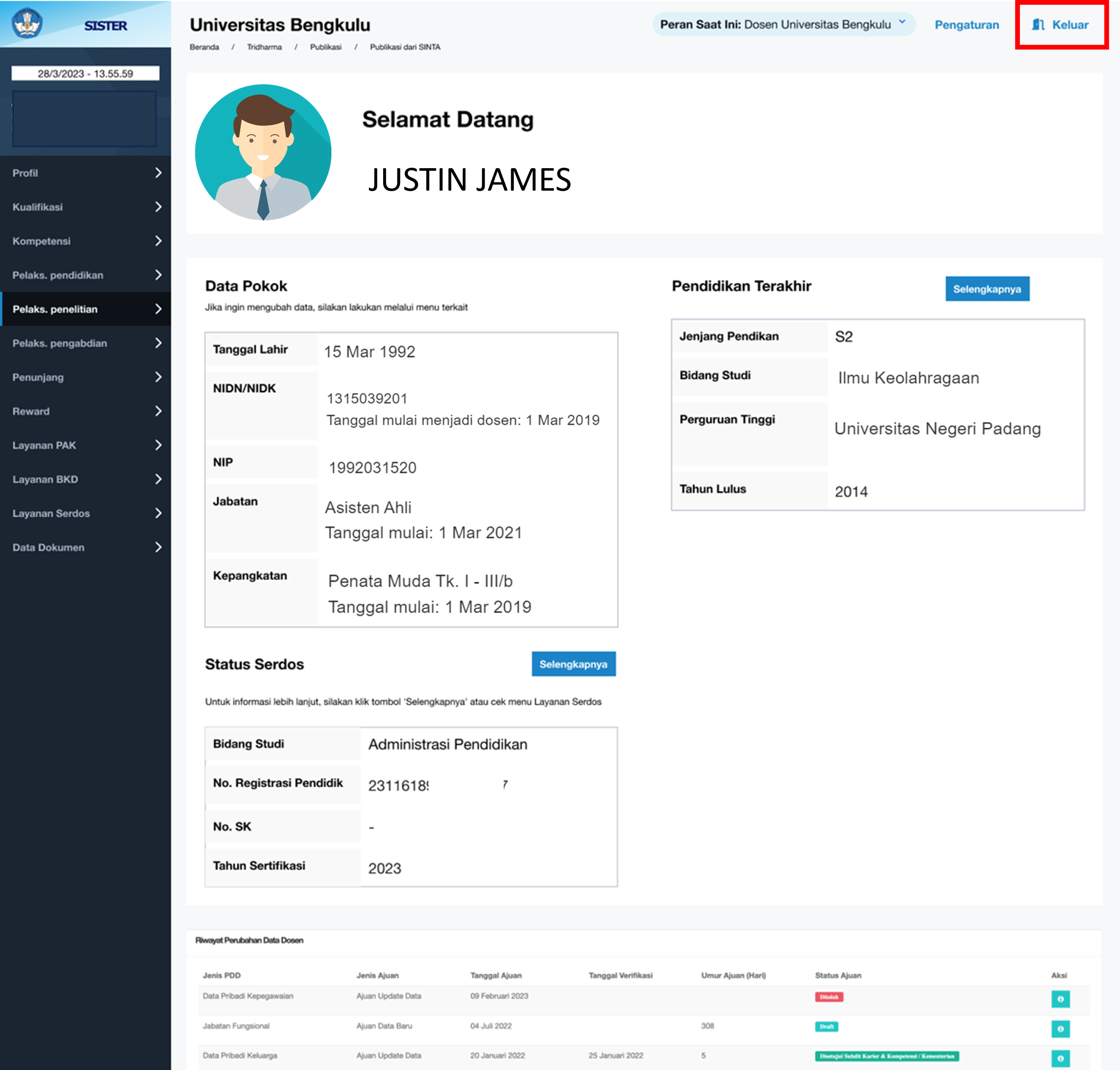The width and height of the screenshot is (1120, 1070).
Task: Click the action icon for Jabatan Fungsional row
Action: pyautogui.click(x=1060, y=1028)
